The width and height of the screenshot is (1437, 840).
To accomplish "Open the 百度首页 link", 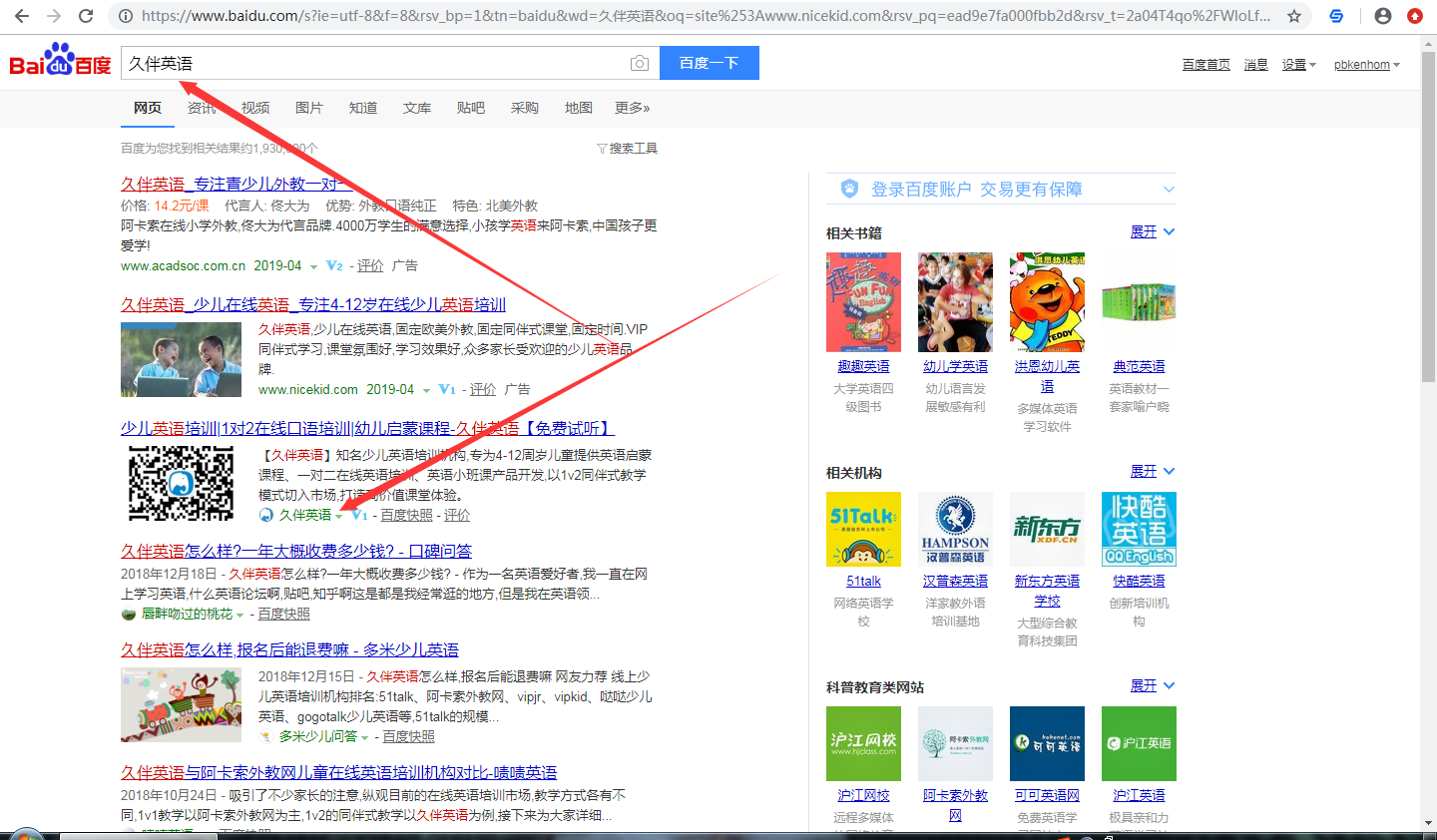I will coord(1206,65).
